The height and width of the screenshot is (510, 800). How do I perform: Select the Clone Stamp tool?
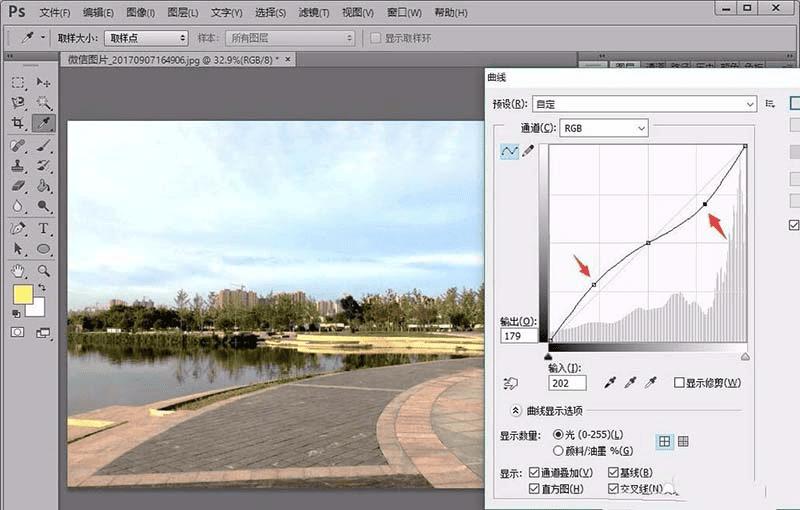(18, 165)
